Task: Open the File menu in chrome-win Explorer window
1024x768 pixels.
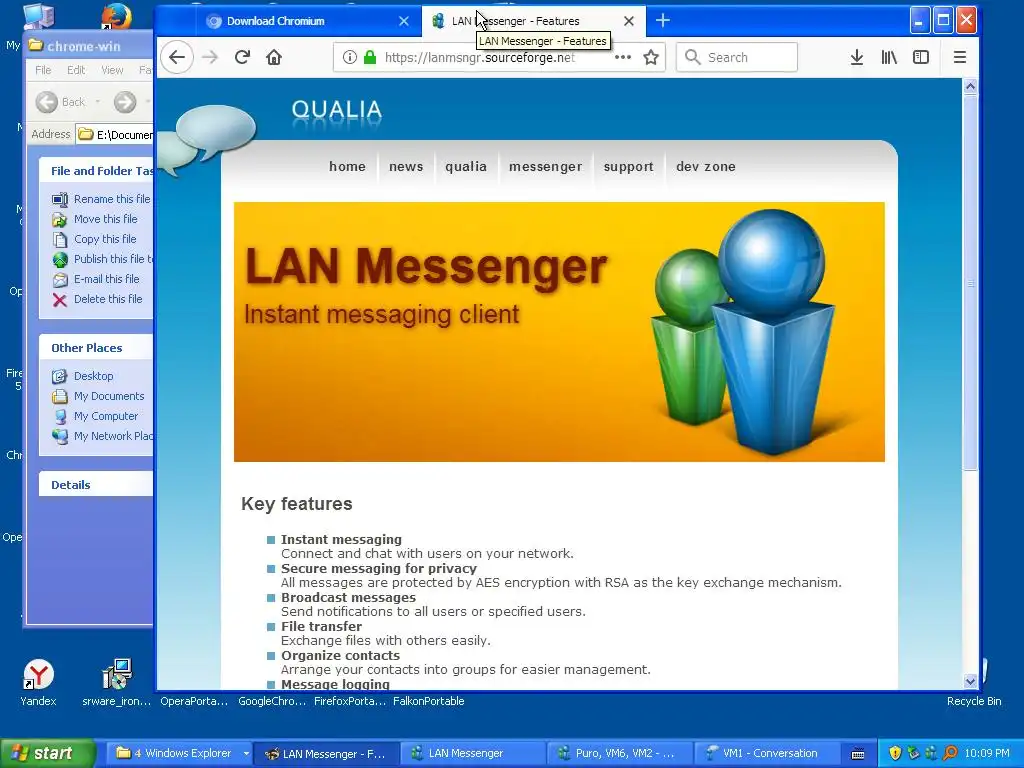Action: 43,70
